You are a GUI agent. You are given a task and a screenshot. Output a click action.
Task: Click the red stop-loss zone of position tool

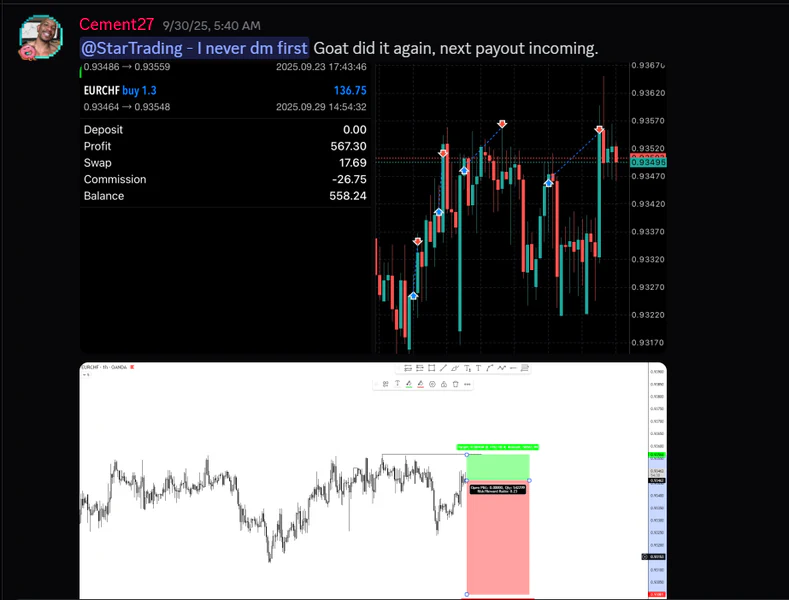(x=498, y=538)
